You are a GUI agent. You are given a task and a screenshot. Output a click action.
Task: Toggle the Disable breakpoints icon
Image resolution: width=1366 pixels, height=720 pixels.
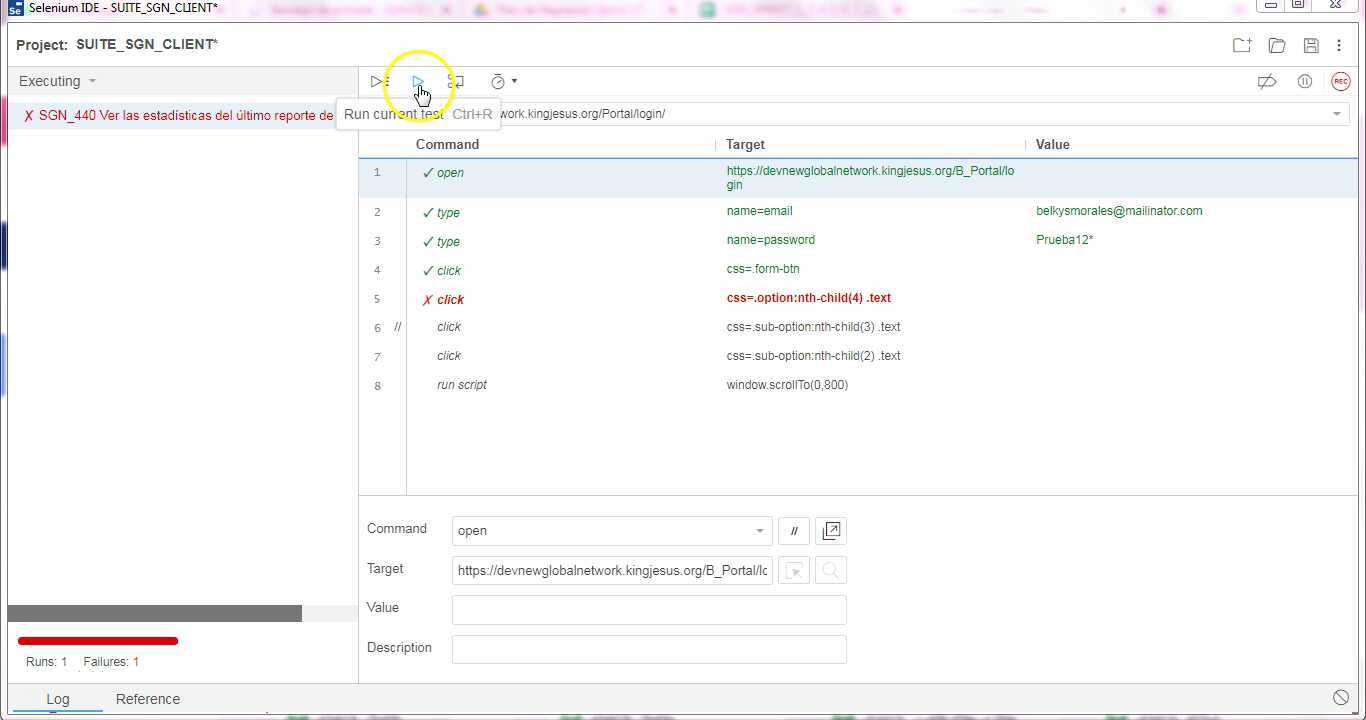1267,81
